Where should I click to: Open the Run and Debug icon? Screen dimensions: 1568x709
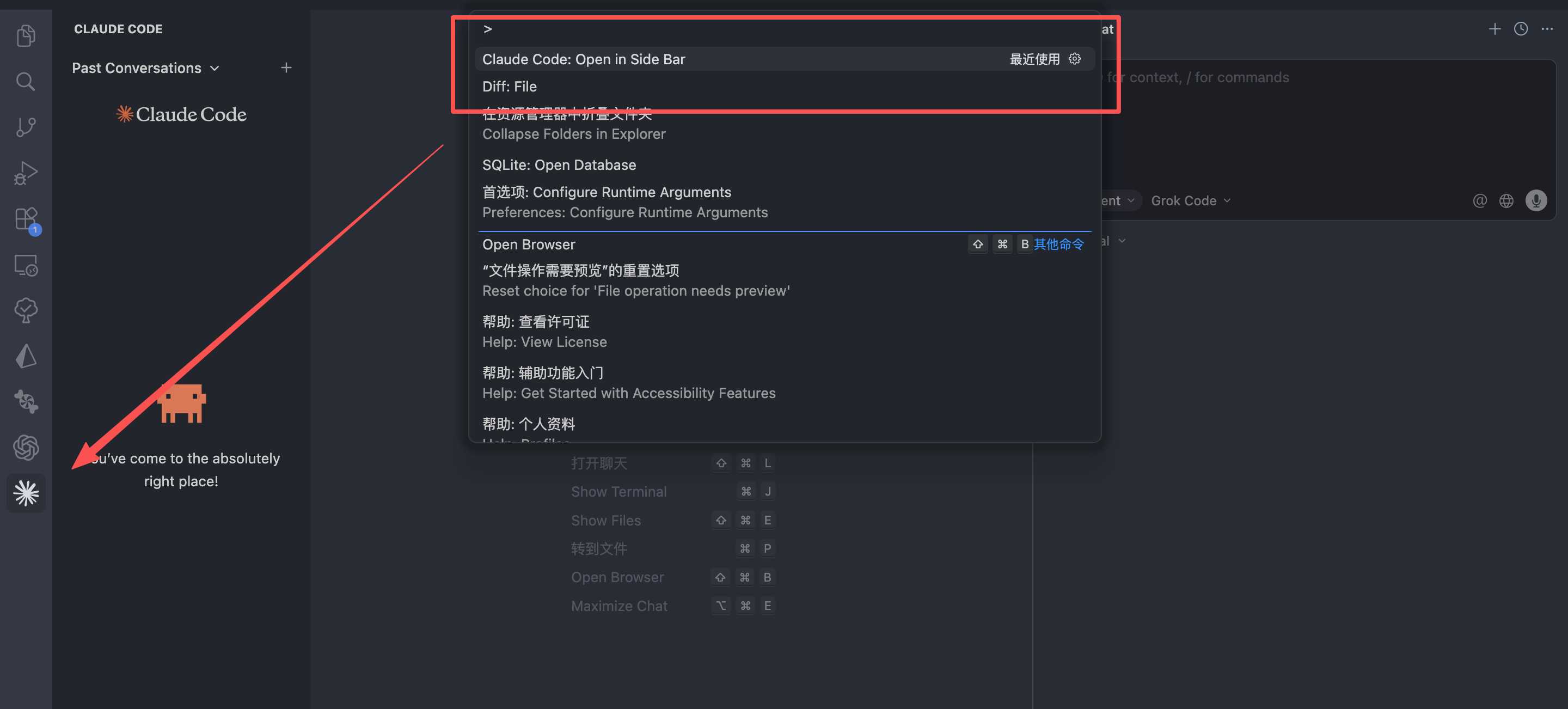(x=26, y=173)
